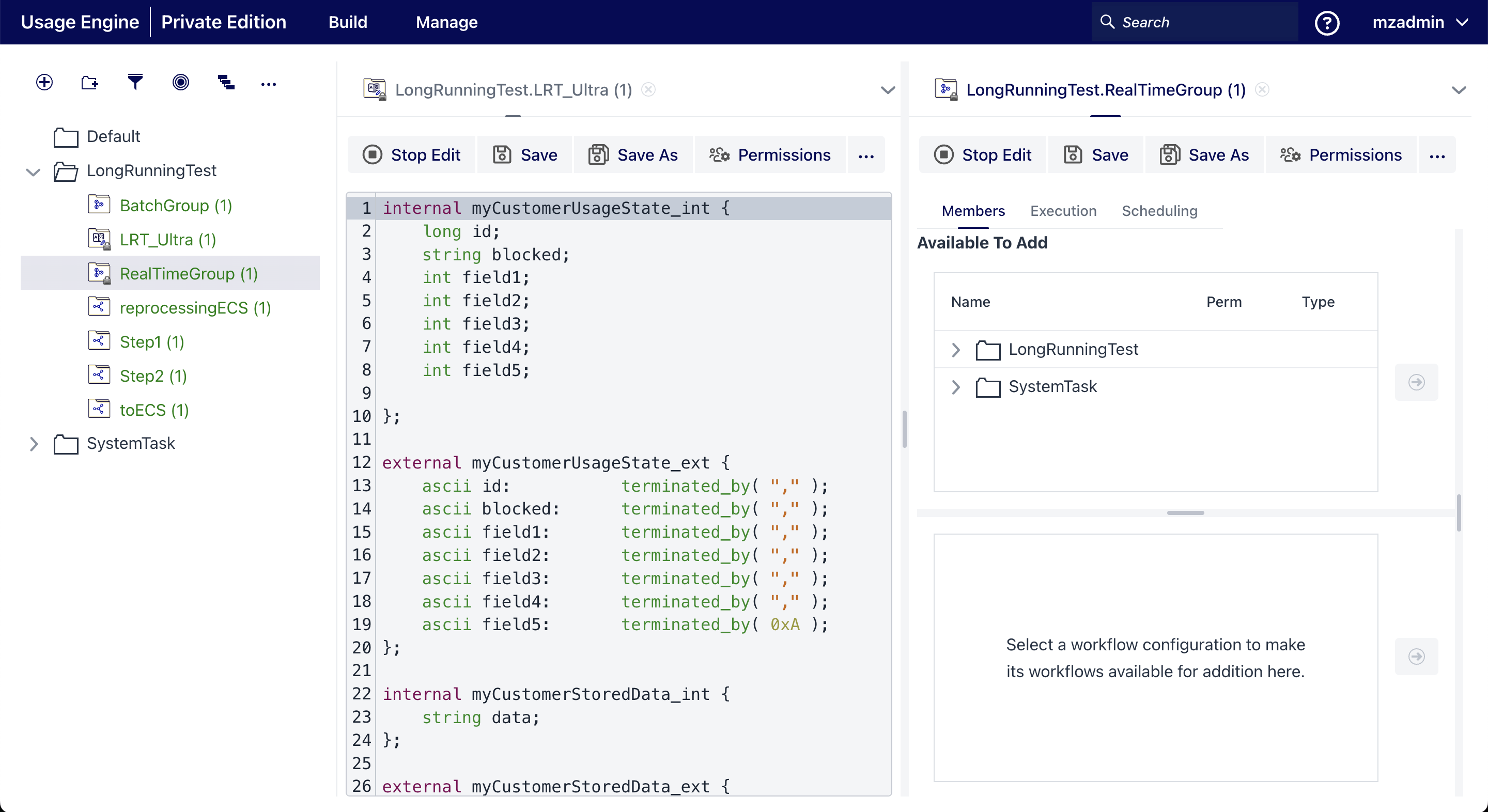Add selected member using the circled arrow icon

click(x=1417, y=382)
